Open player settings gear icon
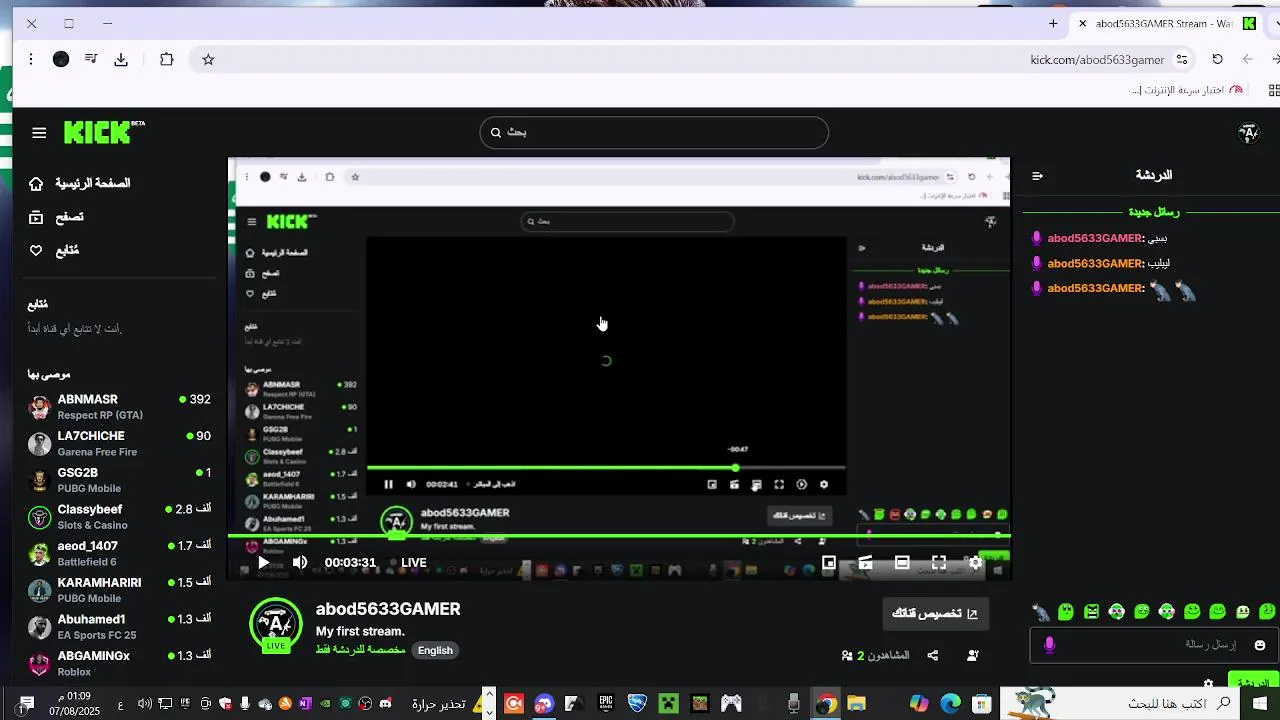Screen dimensions: 1280x720 (976, 563)
